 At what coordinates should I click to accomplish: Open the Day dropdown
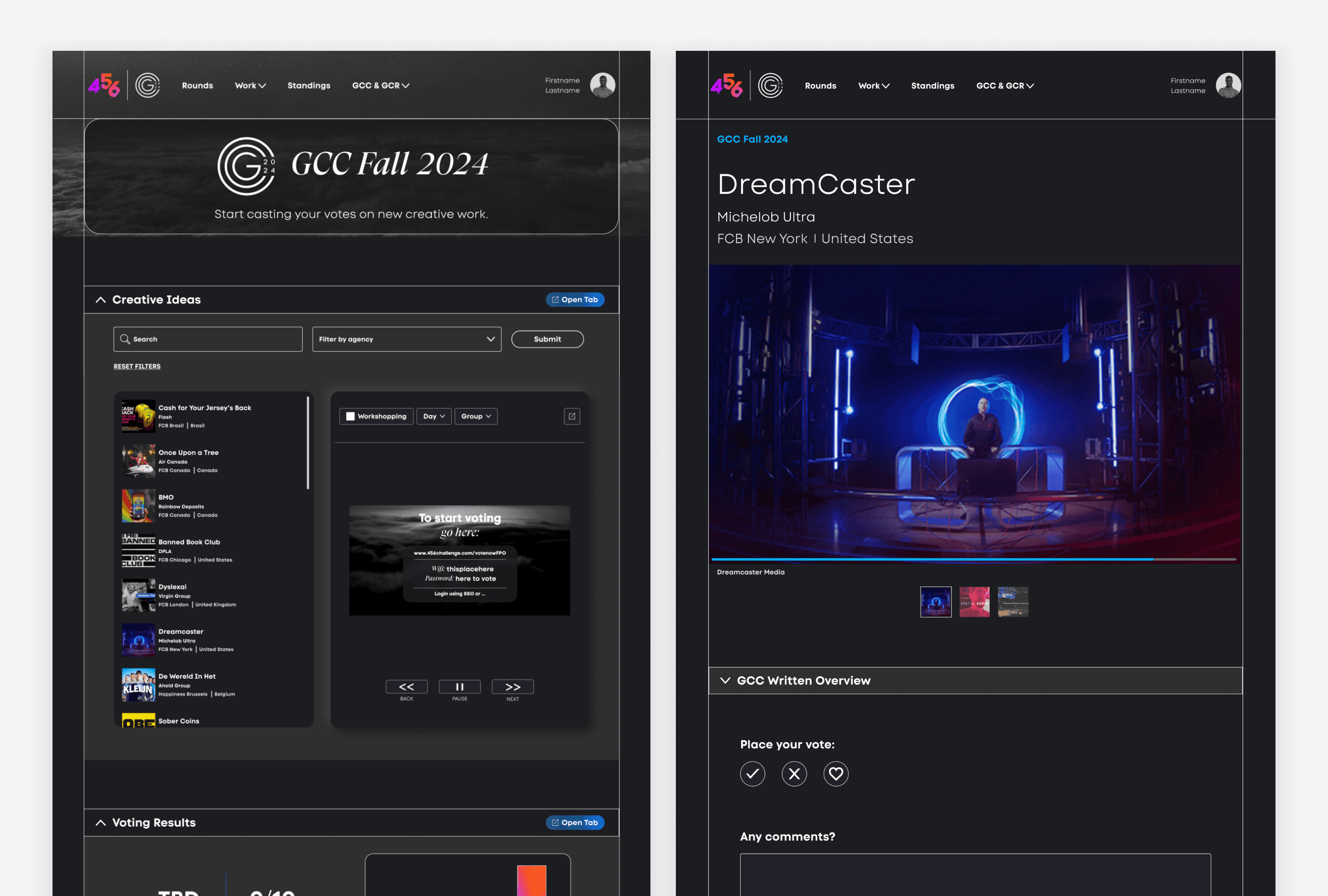click(434, 416)
